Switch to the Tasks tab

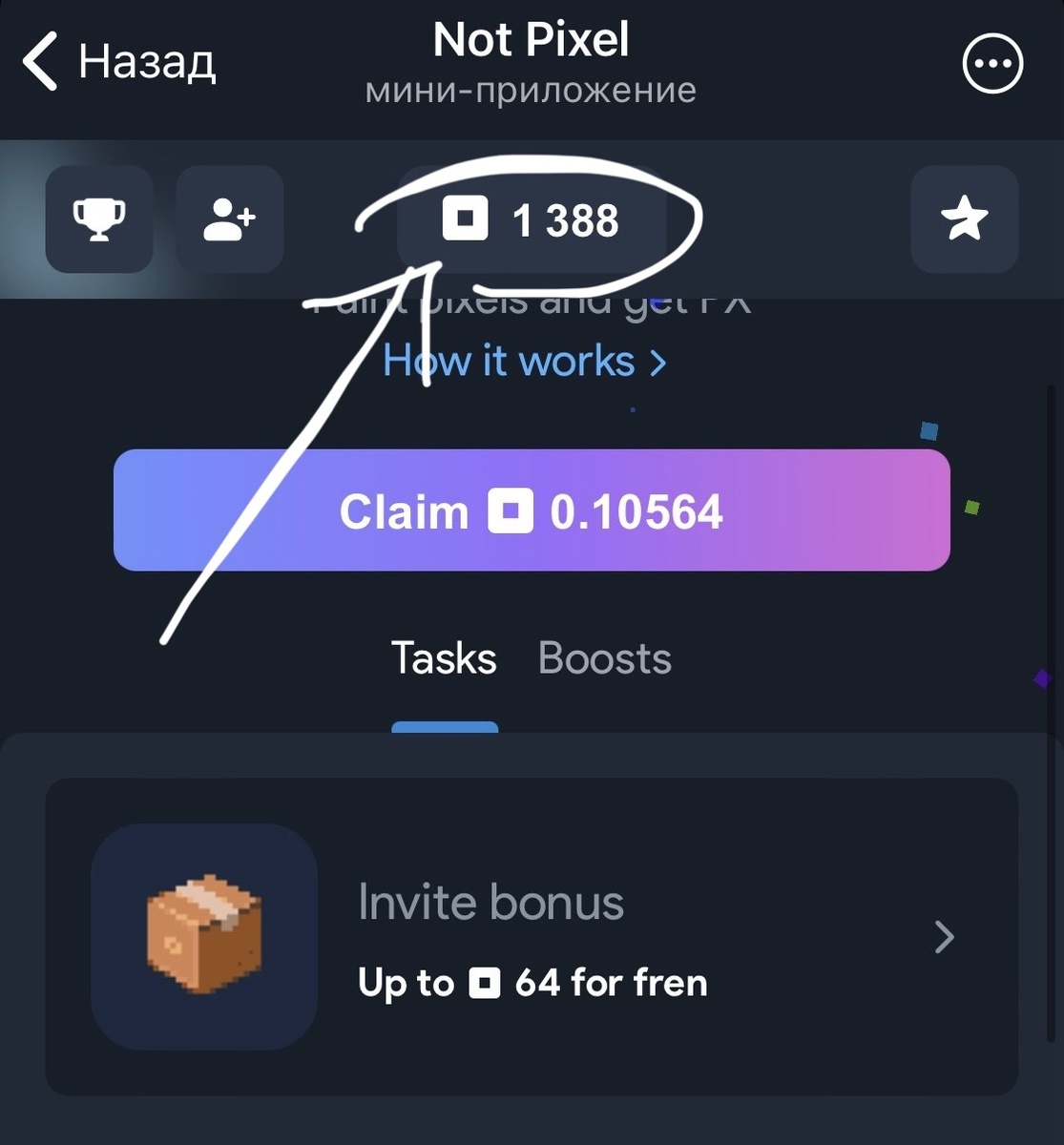tap(444, 658)
